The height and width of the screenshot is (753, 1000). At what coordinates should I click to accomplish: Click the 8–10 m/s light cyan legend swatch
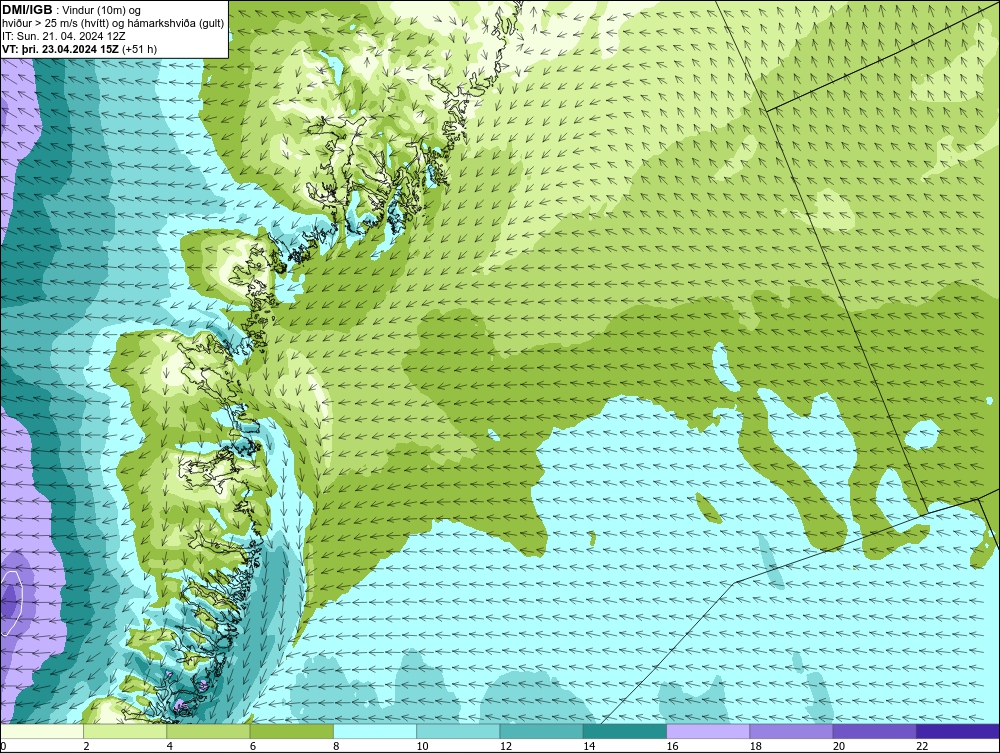point(375,731)
